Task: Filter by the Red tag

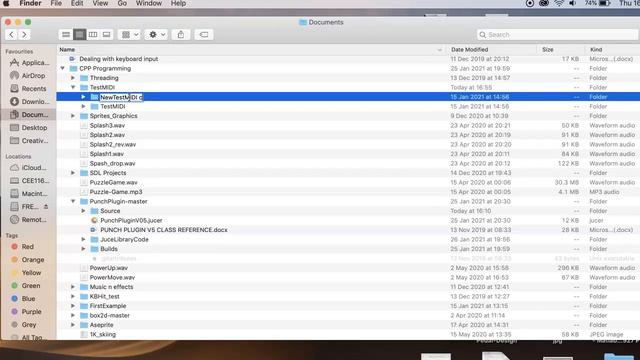Action: [x=22, y=247]
